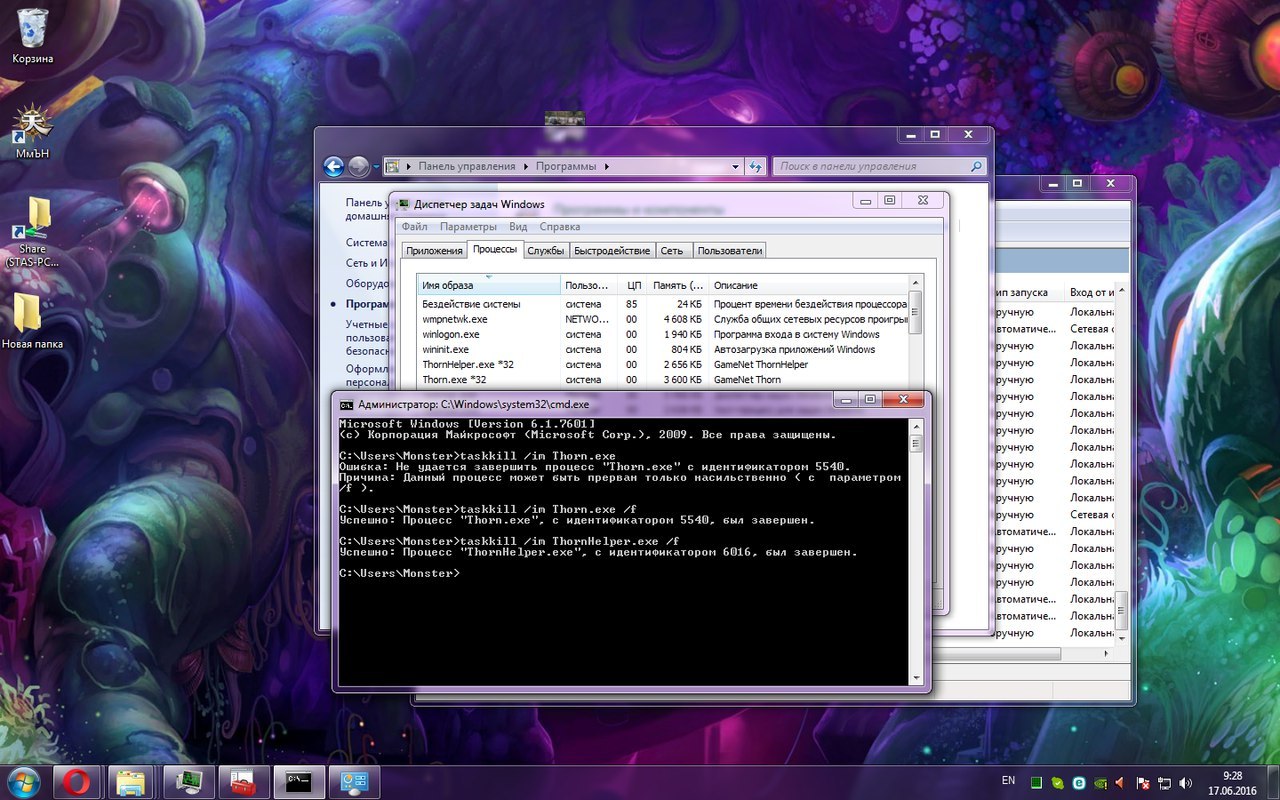Click the magnifier icon in the search box

(x=976, y=167)
